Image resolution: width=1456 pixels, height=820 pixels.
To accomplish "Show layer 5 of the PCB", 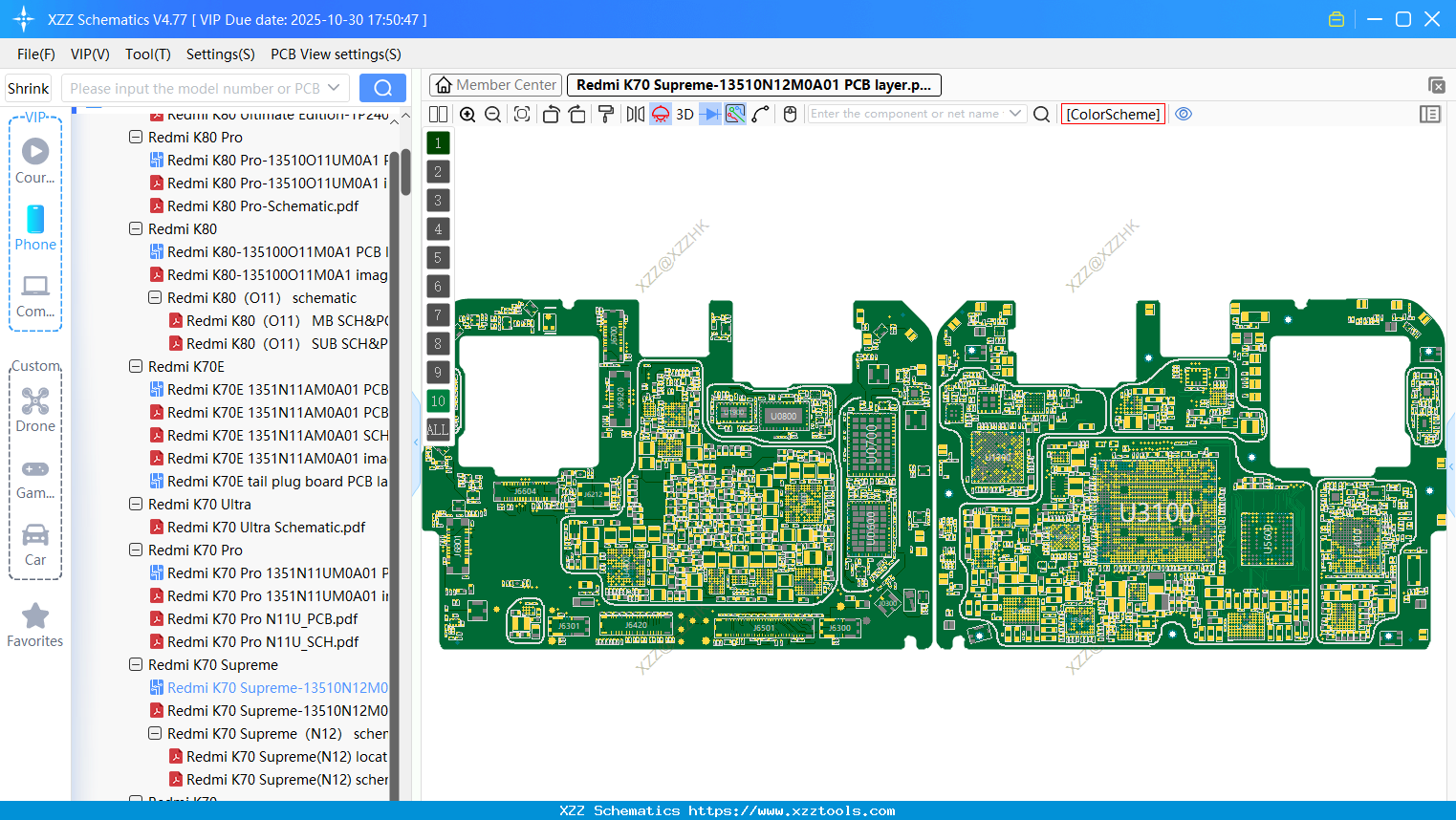I will 438,257.
